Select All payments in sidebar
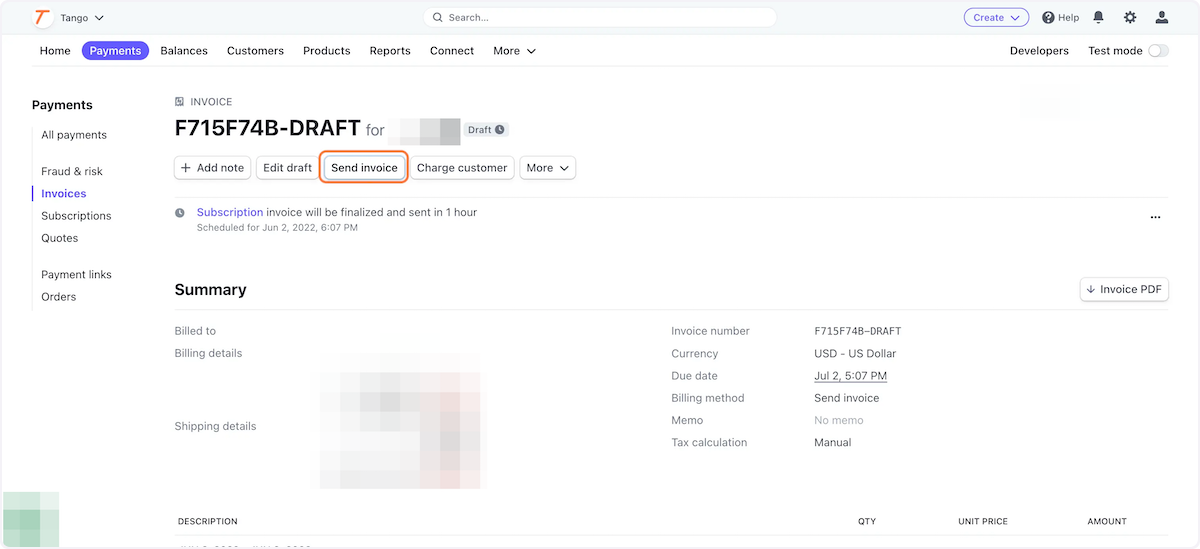 [74, 135]
